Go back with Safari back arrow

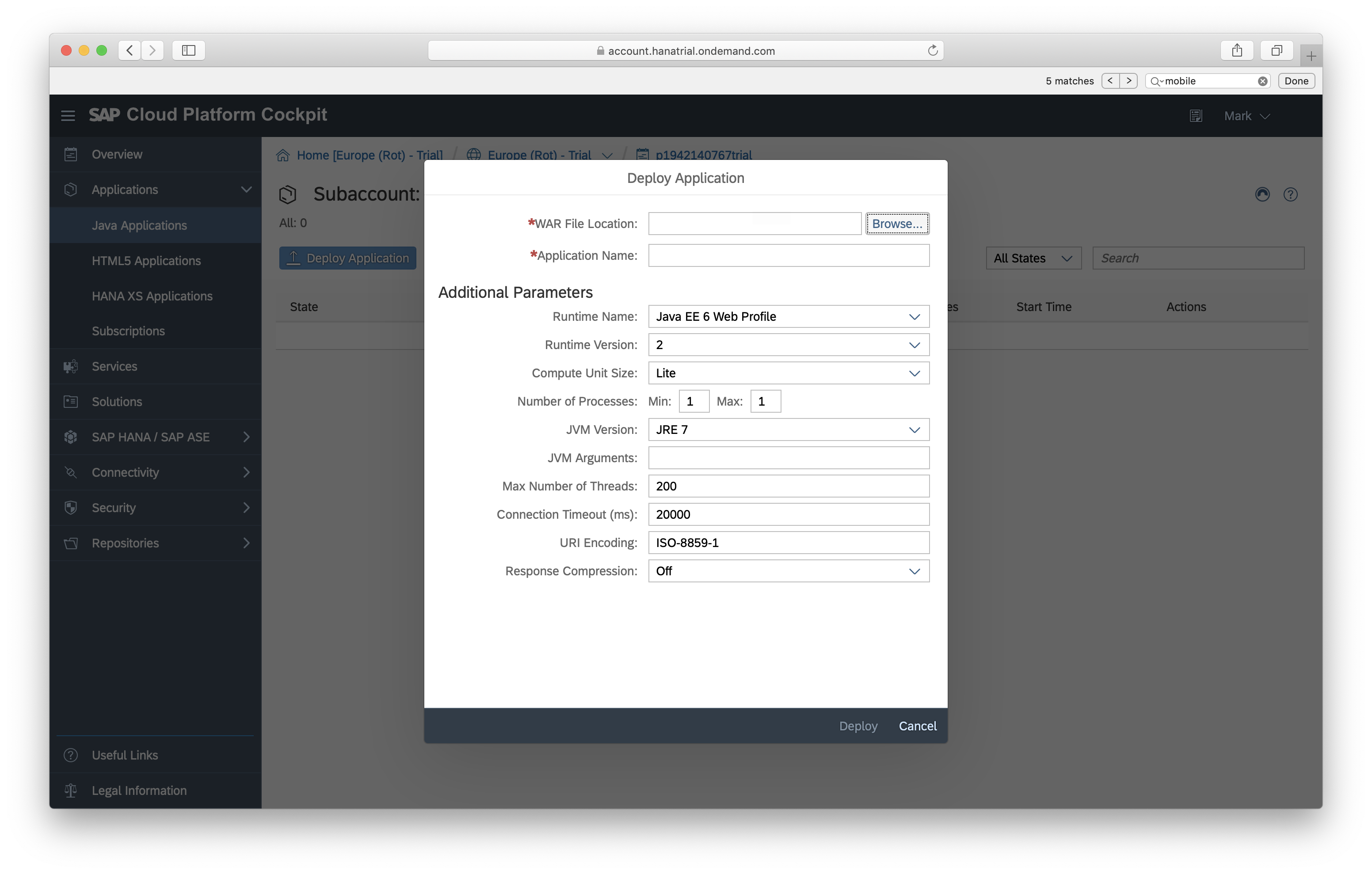tap(130, 51)
